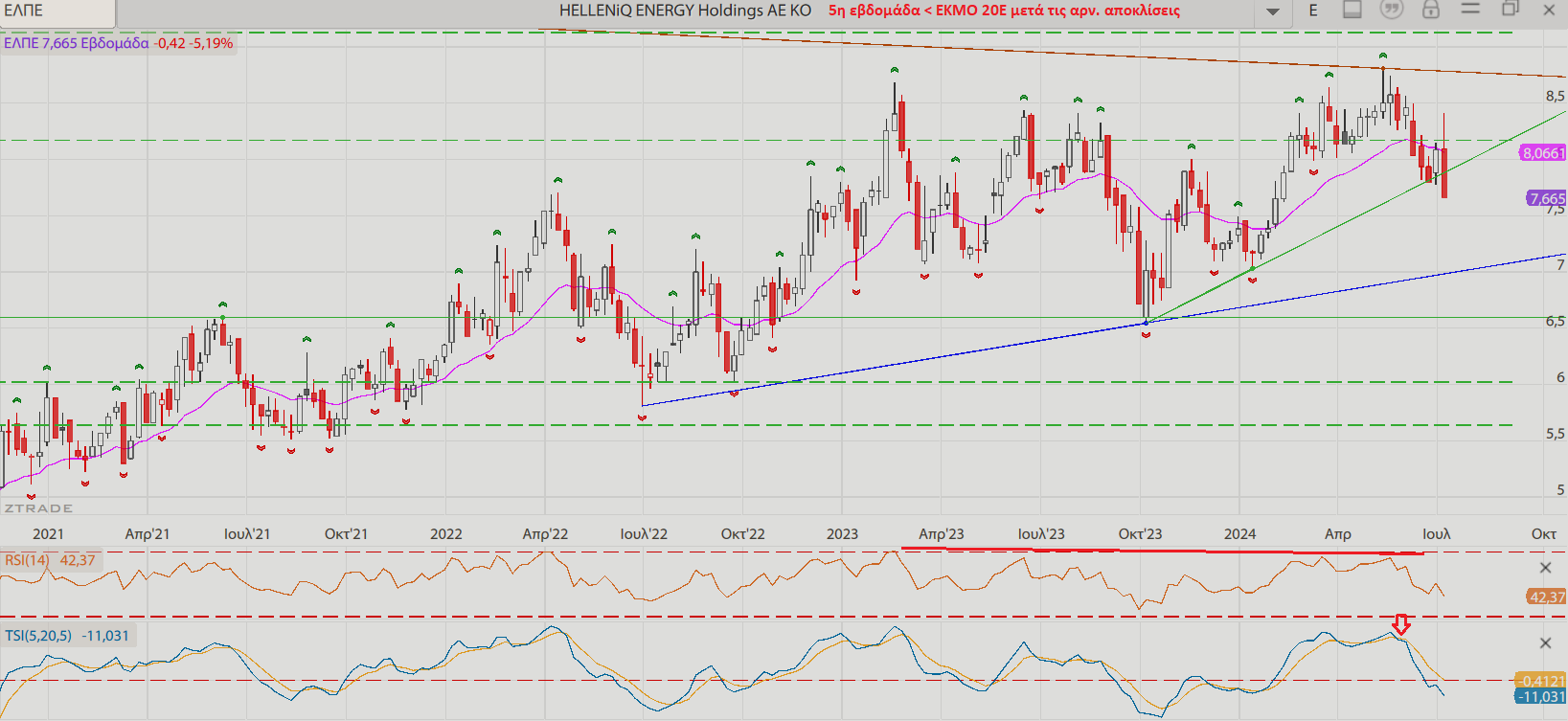Click the 2022 time axis label

[x=446, y=534]
